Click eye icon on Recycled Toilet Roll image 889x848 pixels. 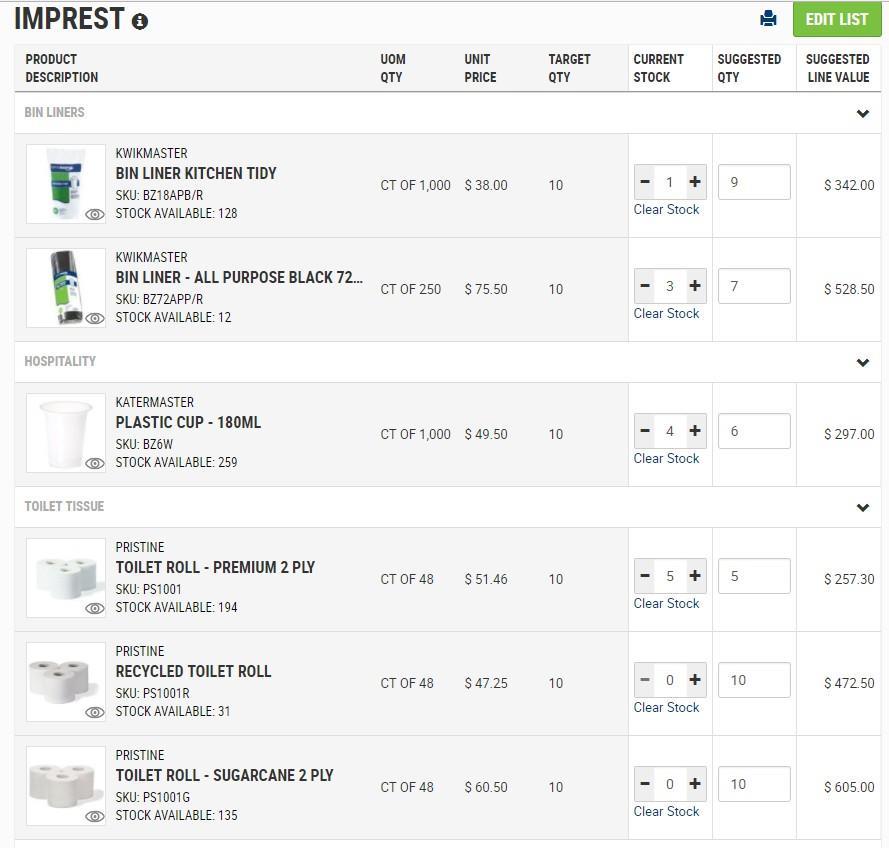[95, 712]
